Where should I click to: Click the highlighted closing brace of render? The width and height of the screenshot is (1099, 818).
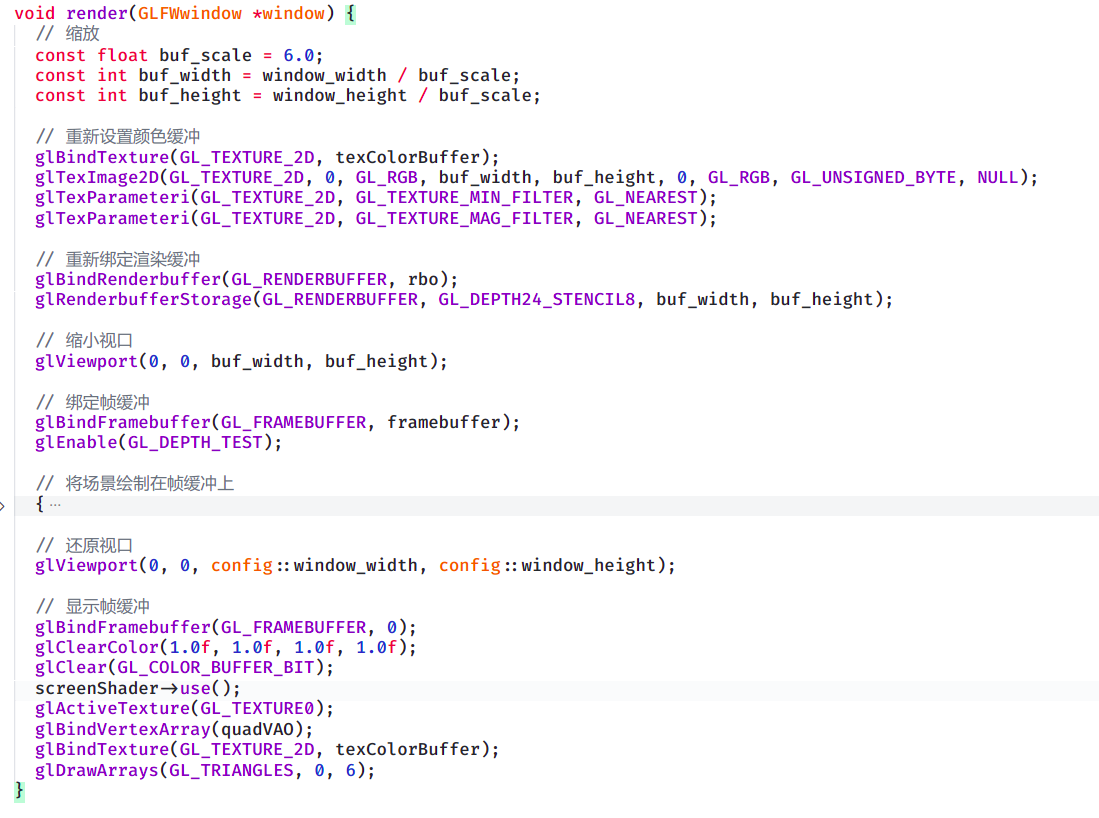(19, 790)
